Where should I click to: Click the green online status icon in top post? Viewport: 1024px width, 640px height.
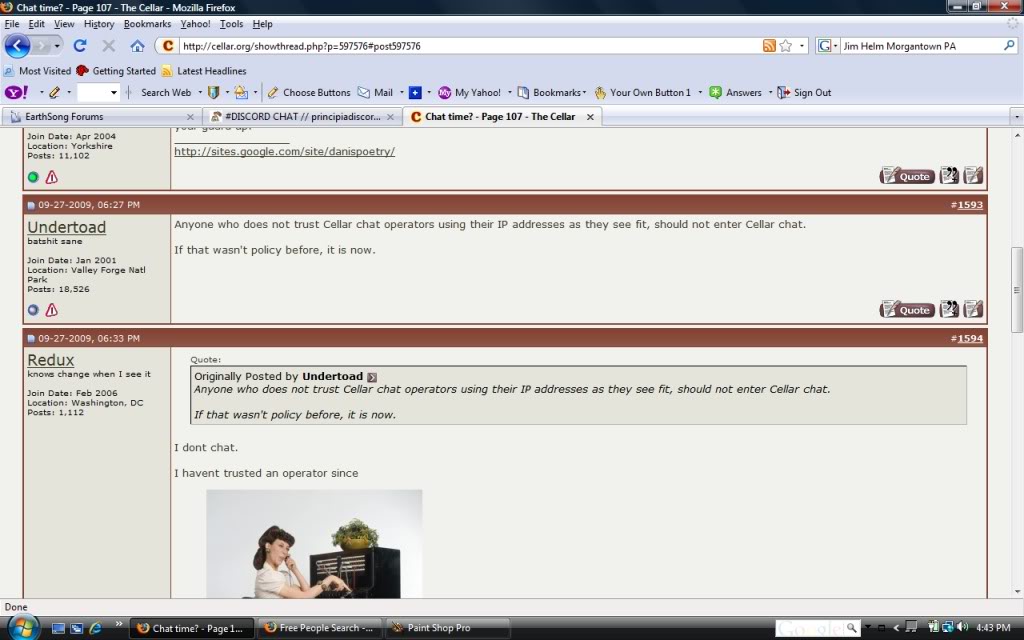point(33,177)
